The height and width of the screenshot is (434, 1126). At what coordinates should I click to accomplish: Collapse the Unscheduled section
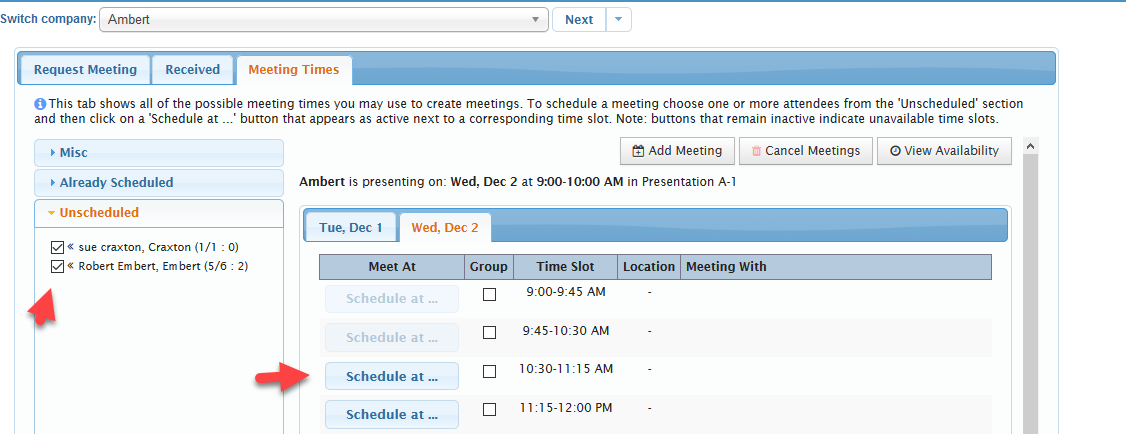[x=159, y=213]
